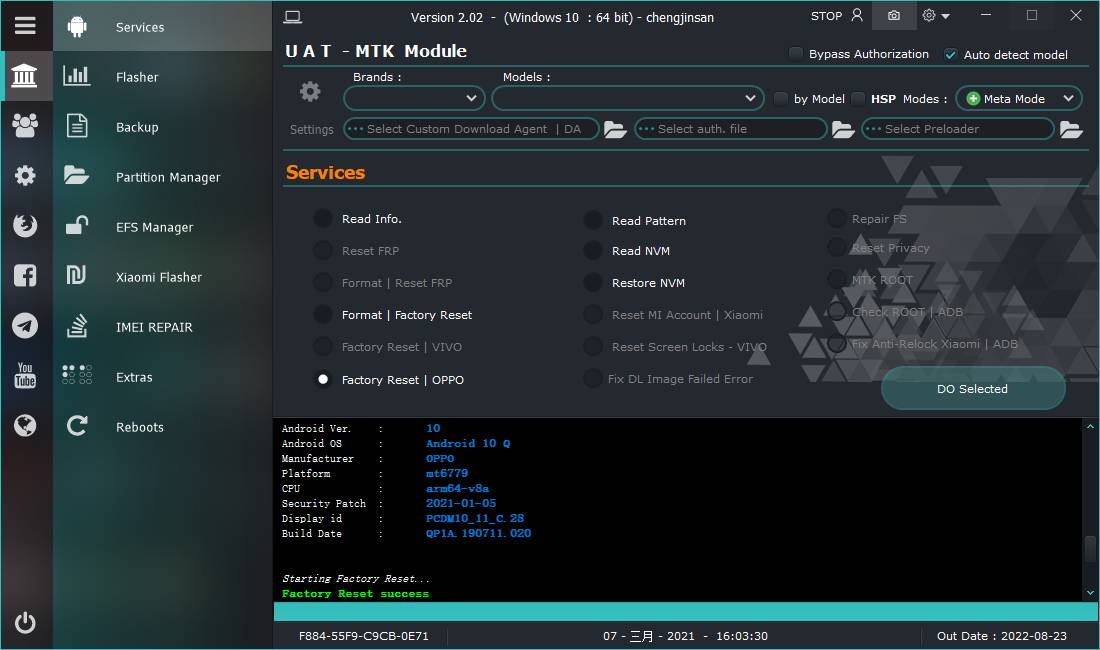Open the hamburger menu icon

point(25,26)
